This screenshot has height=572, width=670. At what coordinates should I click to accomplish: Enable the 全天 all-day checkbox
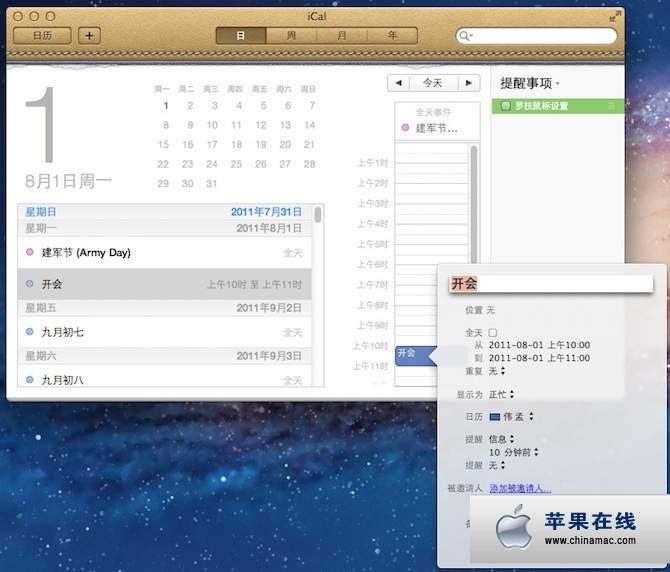(x=492, y=332)
